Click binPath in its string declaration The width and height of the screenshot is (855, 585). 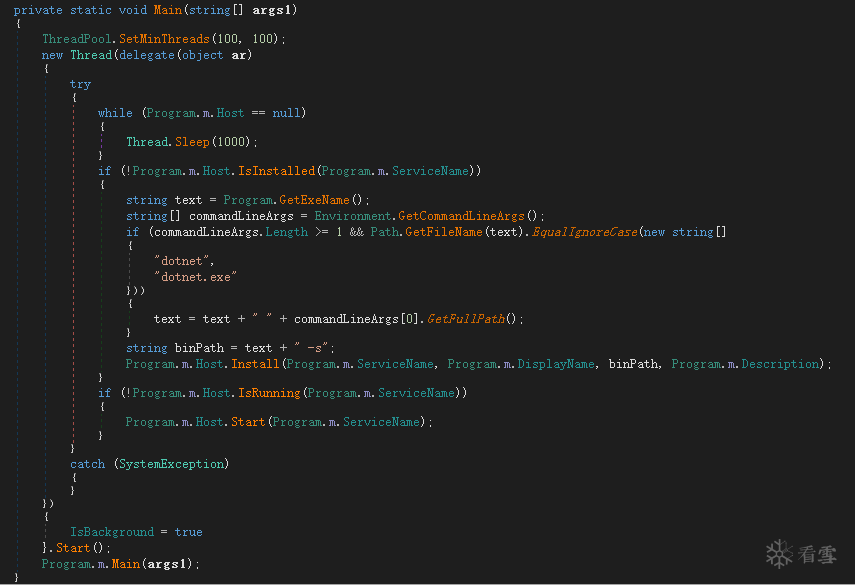(199, 348)
